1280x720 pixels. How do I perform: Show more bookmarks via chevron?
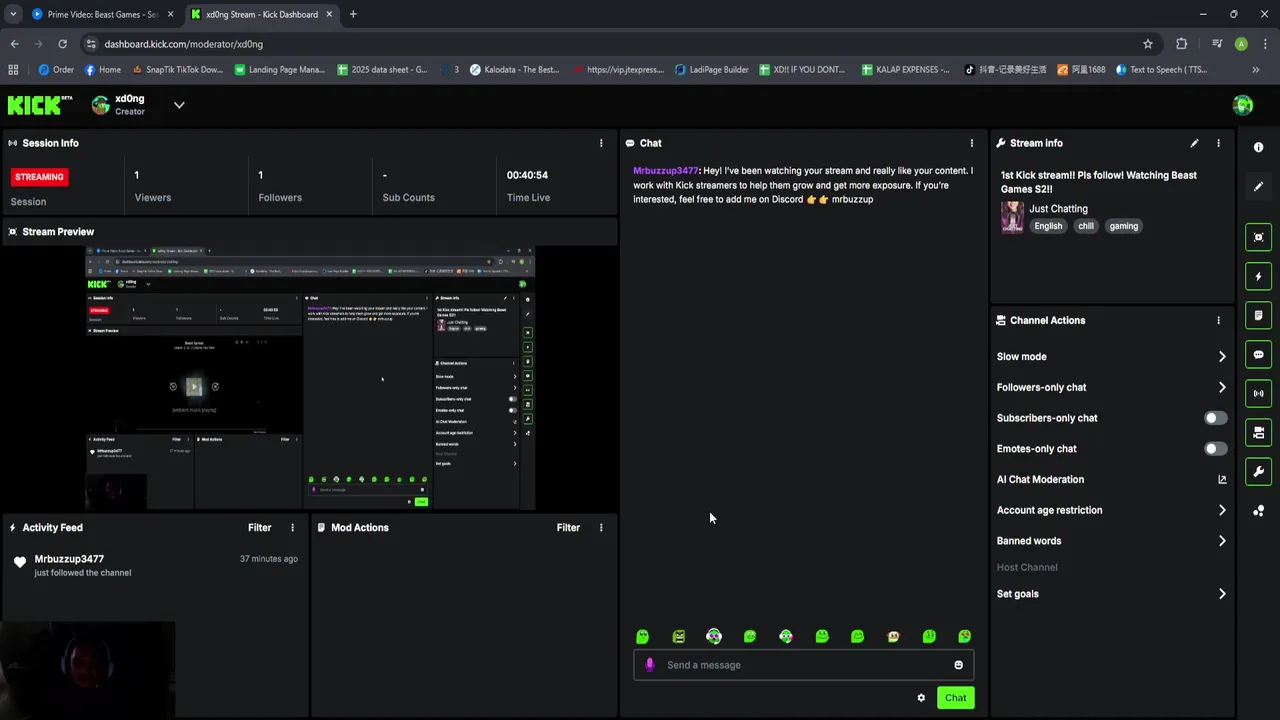click(1256, 70)
